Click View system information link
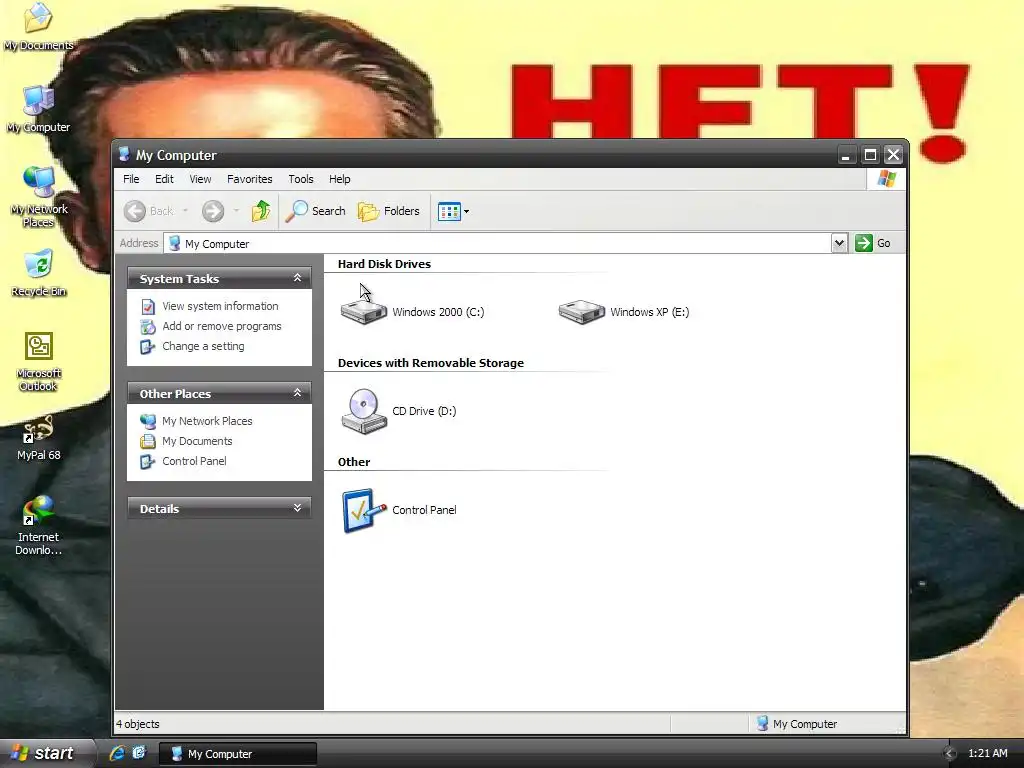Screen dimensions: 1024x768 220,306
